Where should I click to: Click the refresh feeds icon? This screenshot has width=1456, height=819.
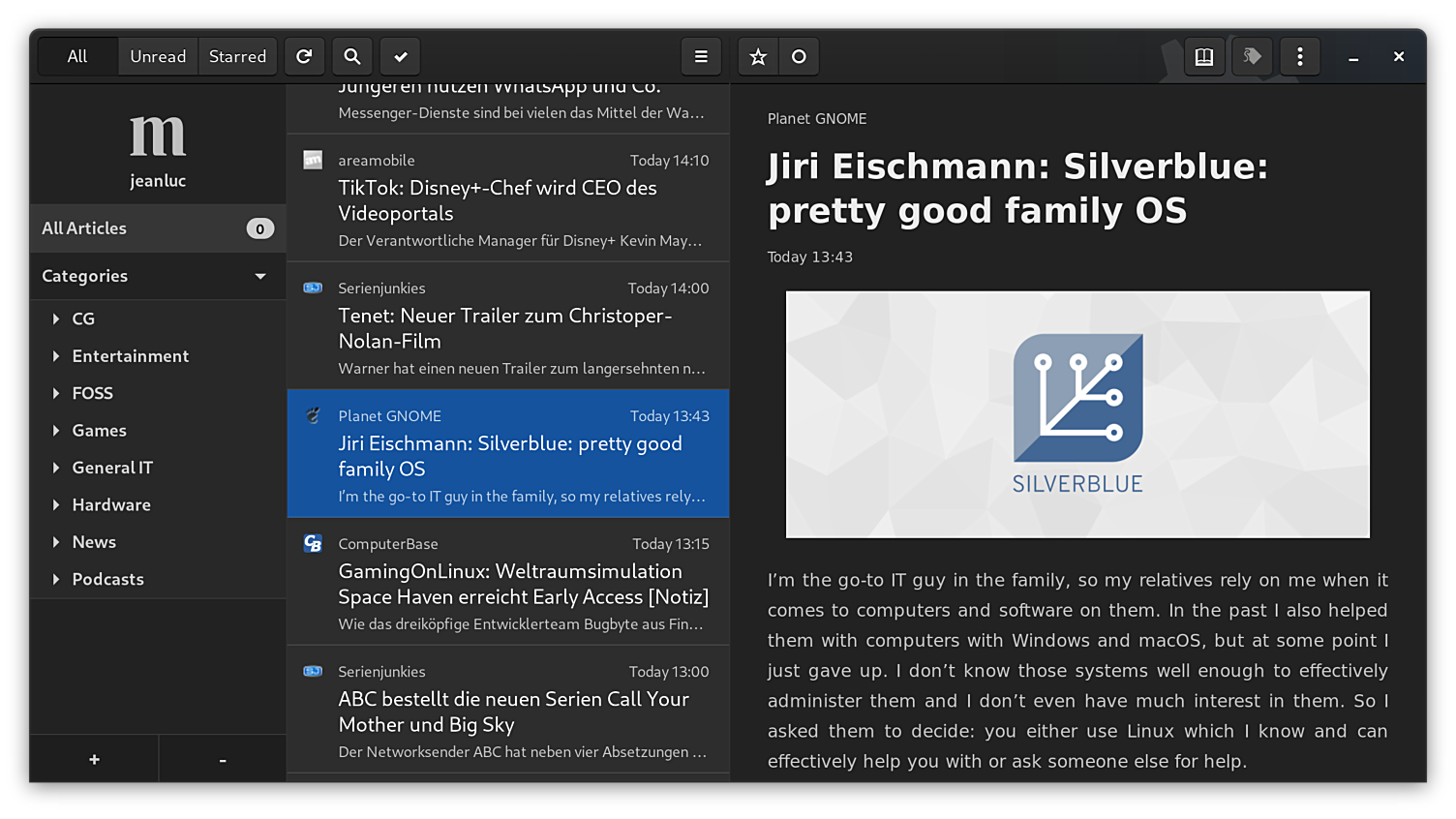pyautogui.click(x=304, y=57)
